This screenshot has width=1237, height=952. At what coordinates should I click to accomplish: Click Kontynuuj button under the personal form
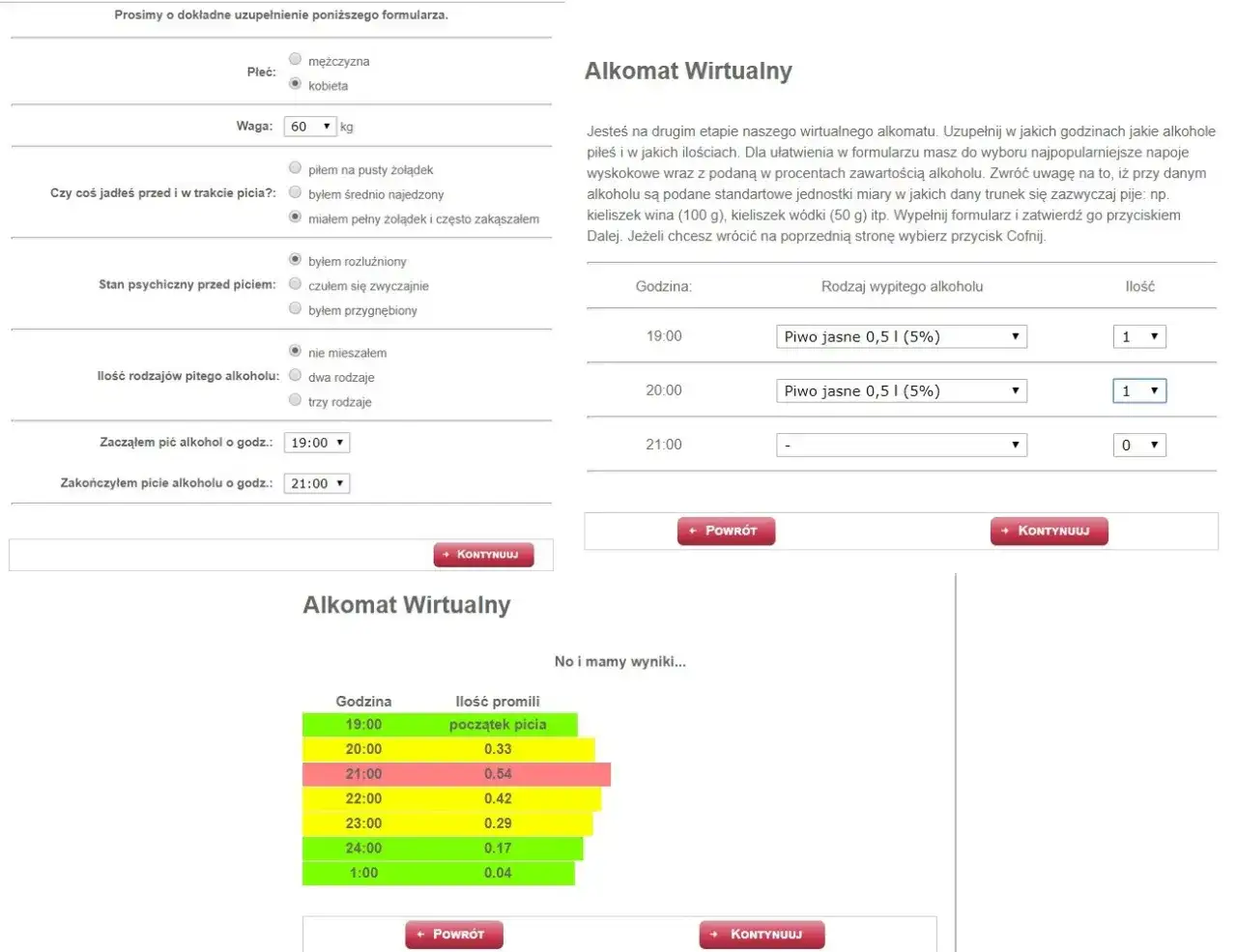[483, 555]
